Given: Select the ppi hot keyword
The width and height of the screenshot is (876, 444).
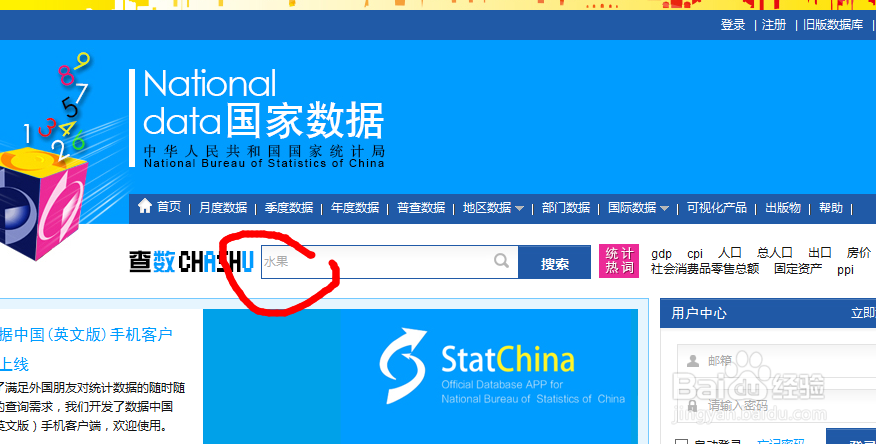Looking at the screenshot, I should point(845,270).
